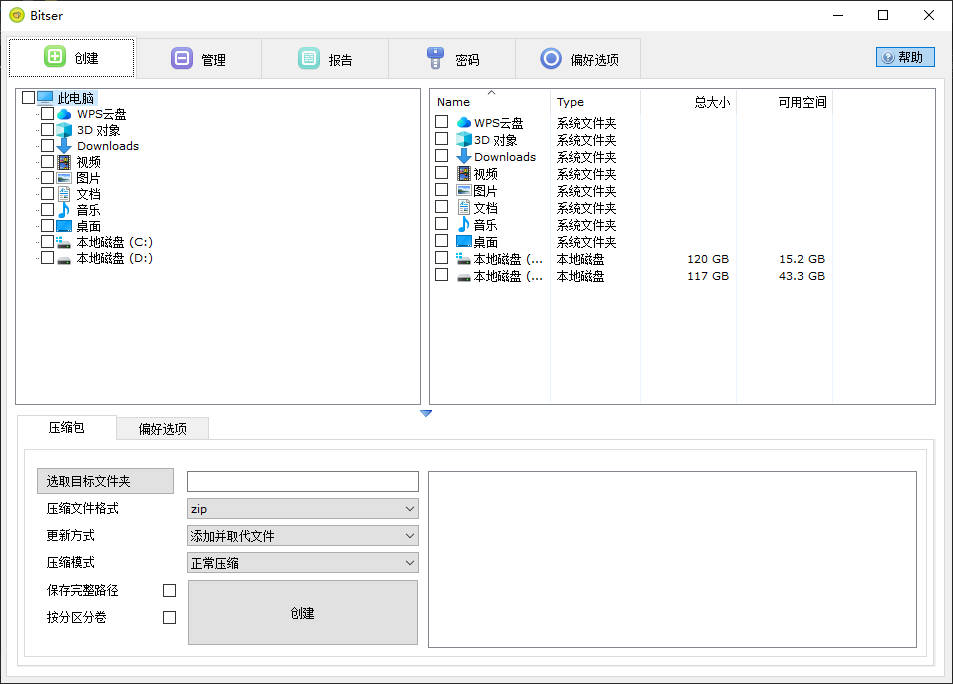Screen dimensions: 953x684
Task: Click the 此电脑 computer icon in tree
Action: tap(45, 98)
